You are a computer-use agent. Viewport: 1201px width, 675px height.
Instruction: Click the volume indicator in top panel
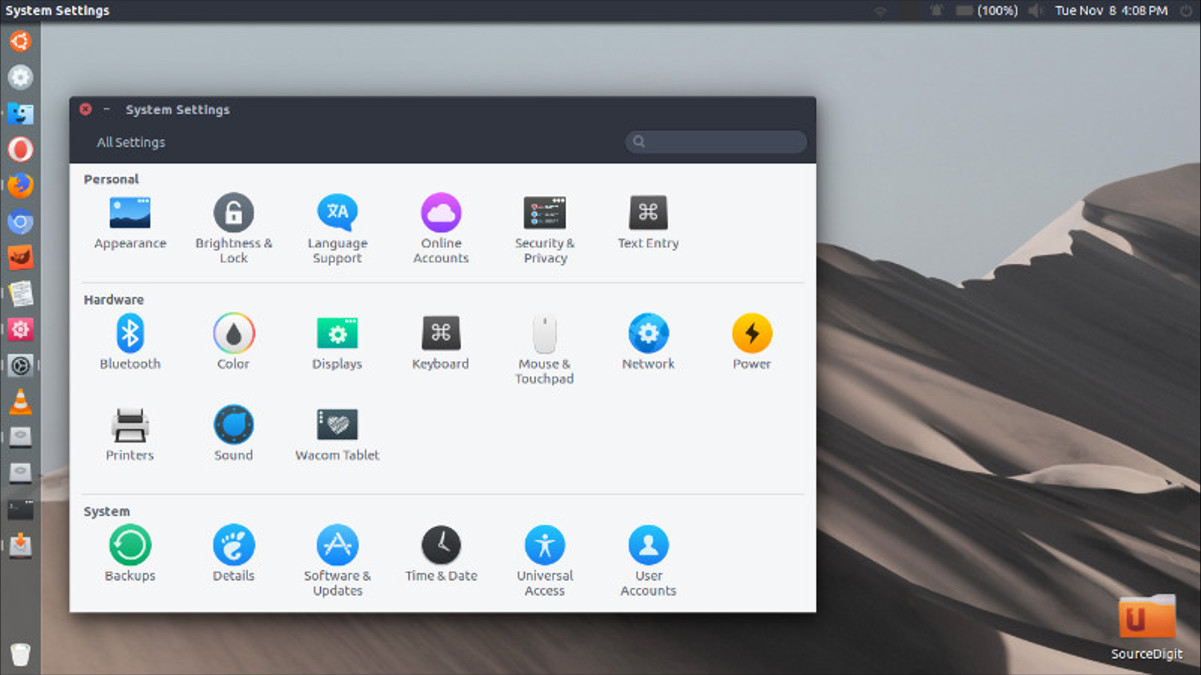click(1036, 11)
